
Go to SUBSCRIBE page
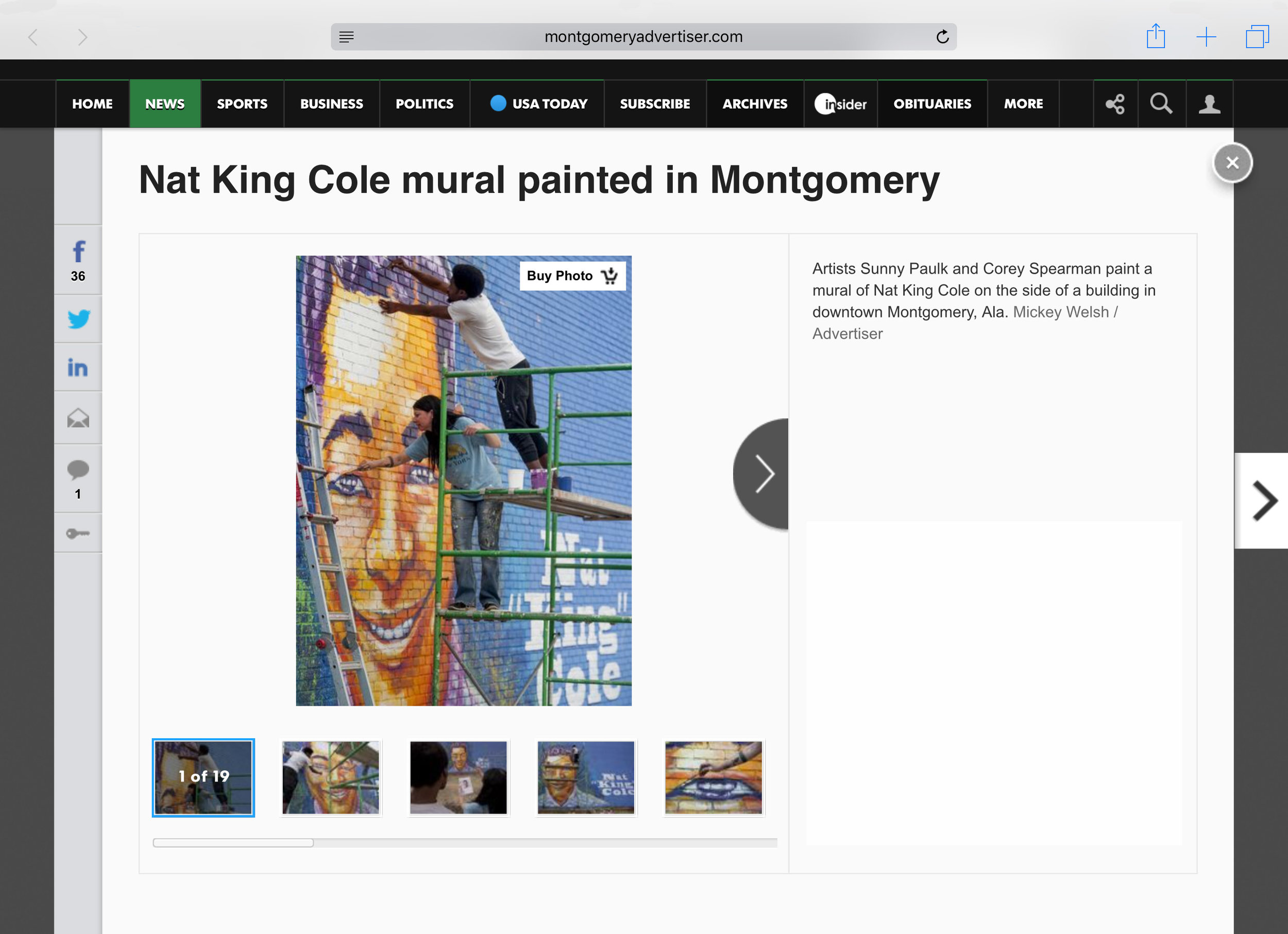coord(655,104)
